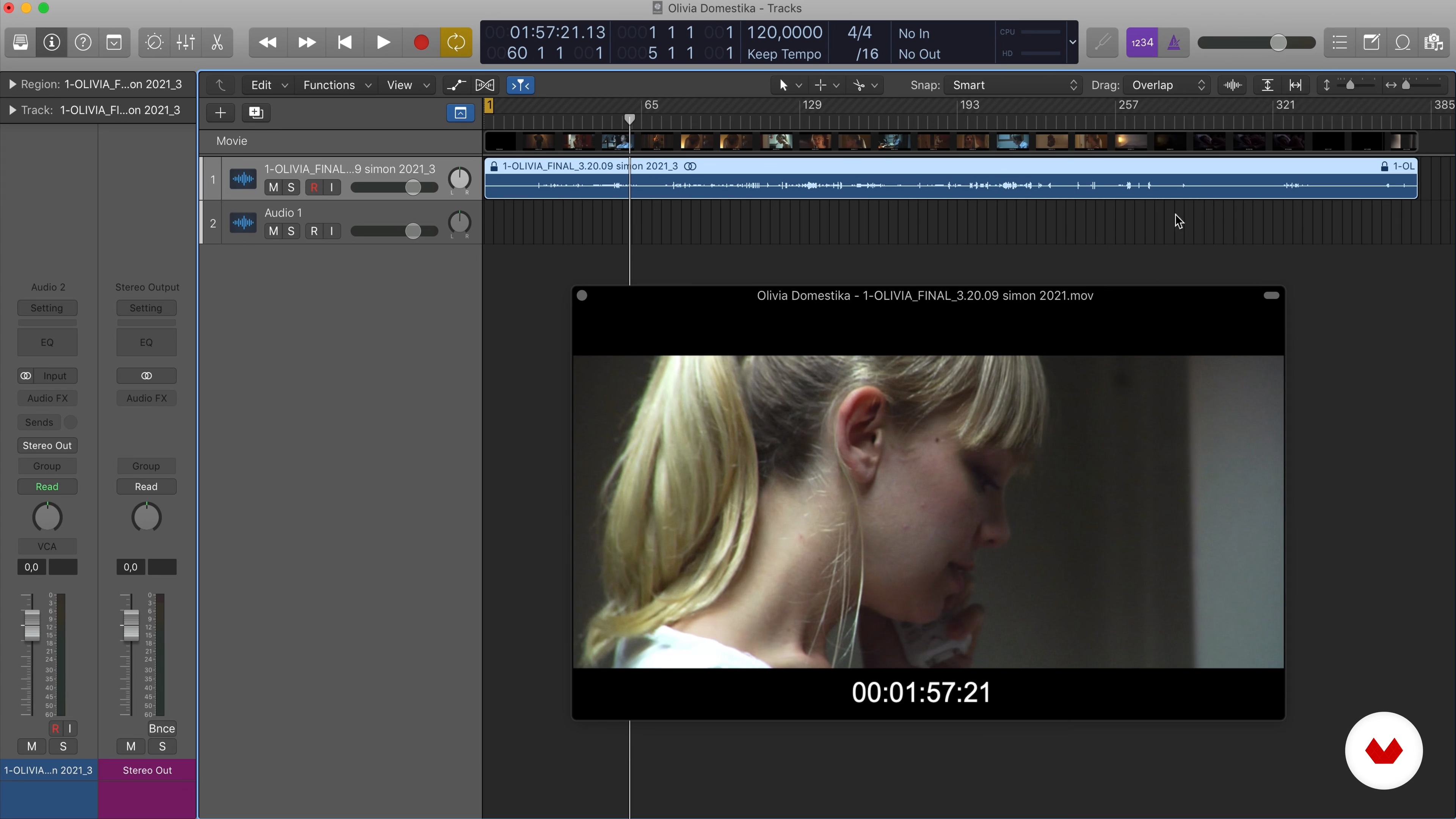Toggle Show Automation button

[456, 85]
